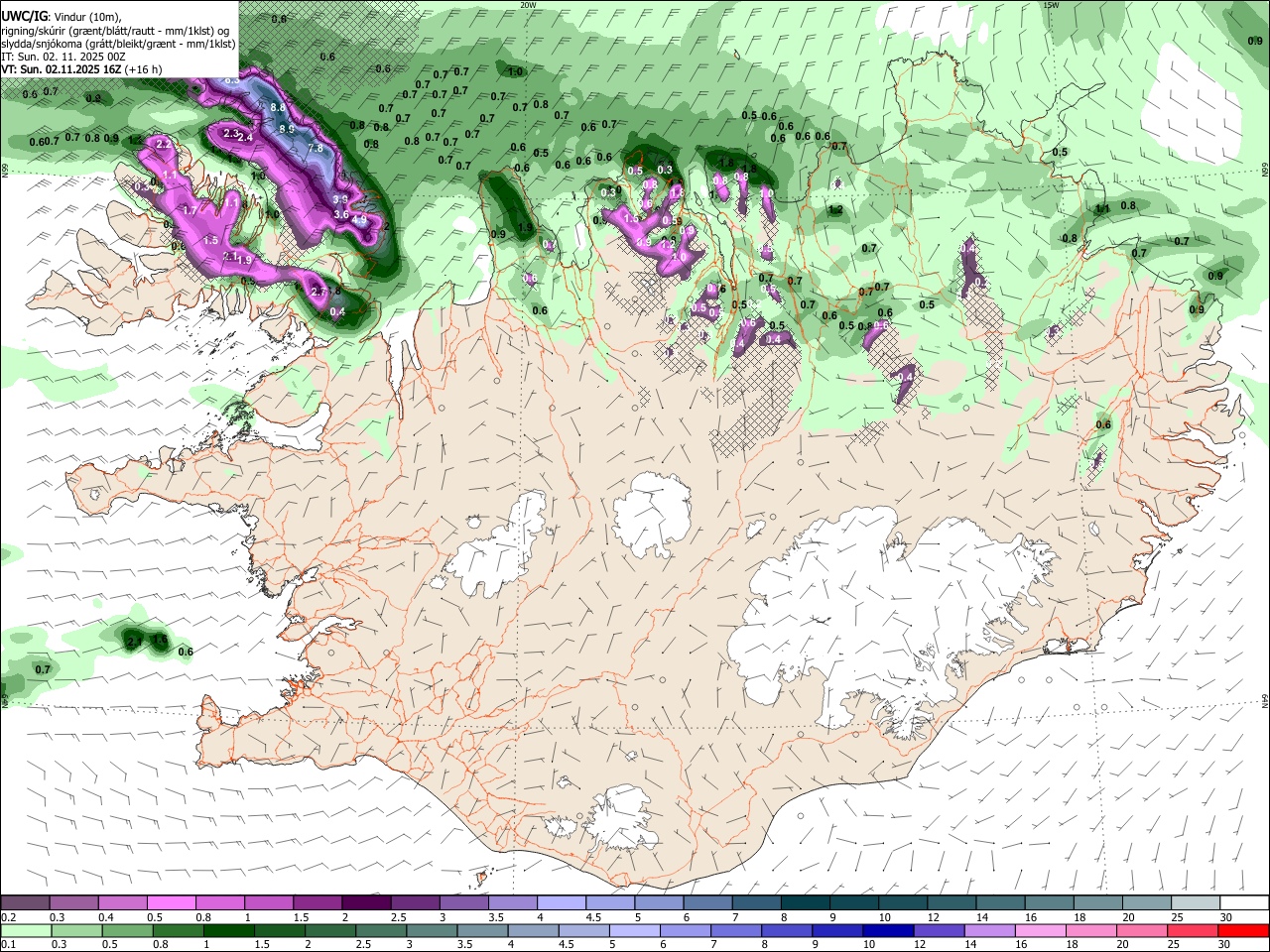Click the "2.2" value in the pink area
This screenshot has height=952, width=1270.
[x=165, y=144]
